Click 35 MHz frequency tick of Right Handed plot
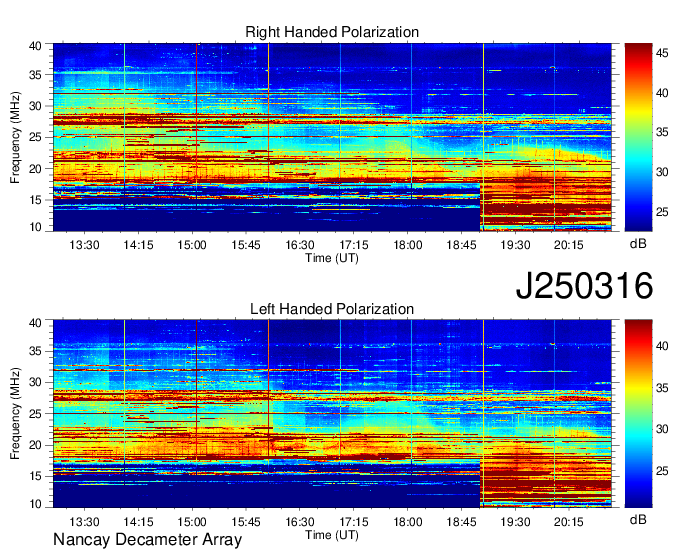This screenshot has width=680, height=552. coord(35,75)
